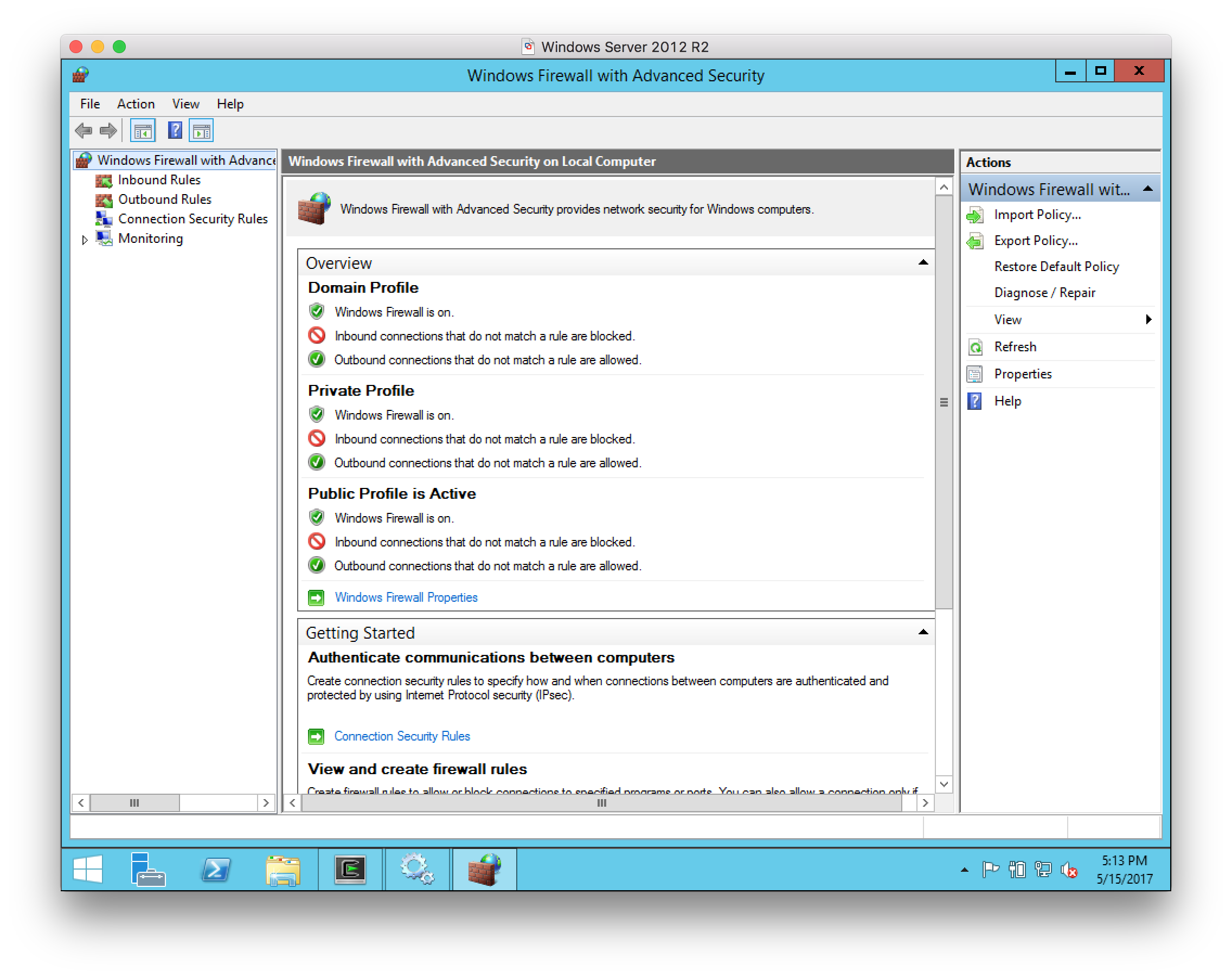This screenshot has width=1232, height=978.
Task: Collapse the Getting Started section
Action: [x=923, y=632]
